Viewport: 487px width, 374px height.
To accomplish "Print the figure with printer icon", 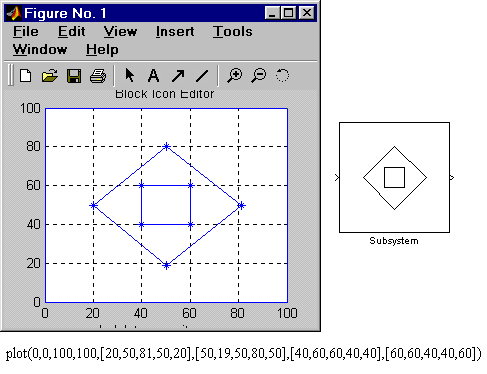I will [x=98, y=76].
